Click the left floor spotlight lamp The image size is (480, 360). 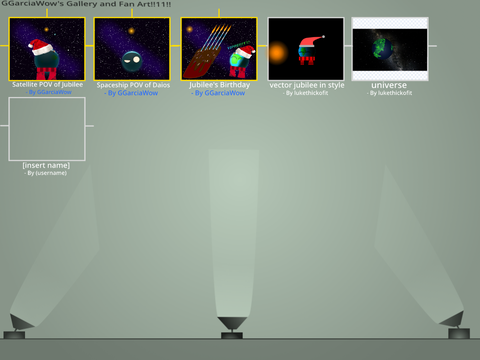click(19, 327)
